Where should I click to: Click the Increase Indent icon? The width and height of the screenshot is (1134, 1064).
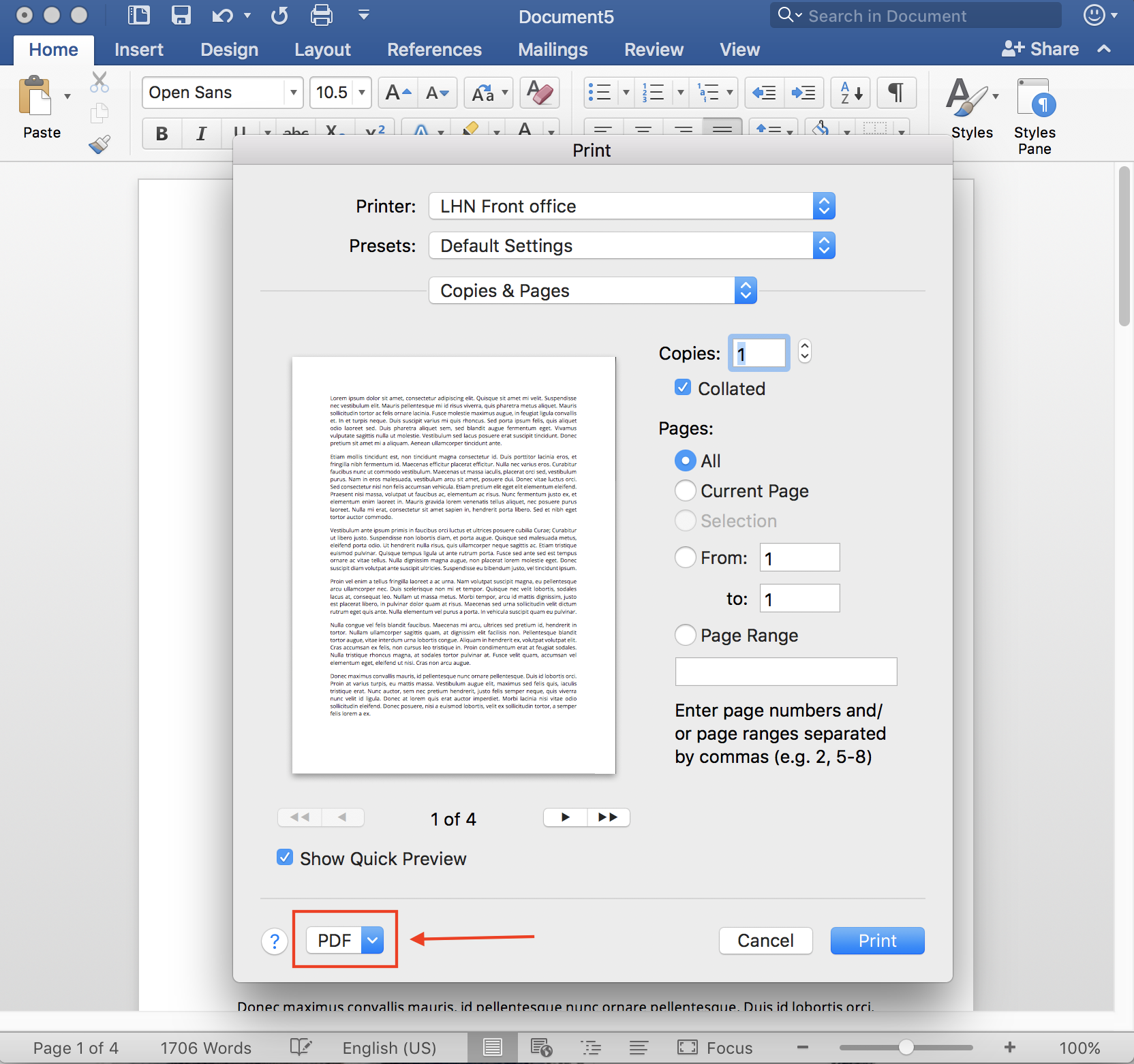click(803, 93)
